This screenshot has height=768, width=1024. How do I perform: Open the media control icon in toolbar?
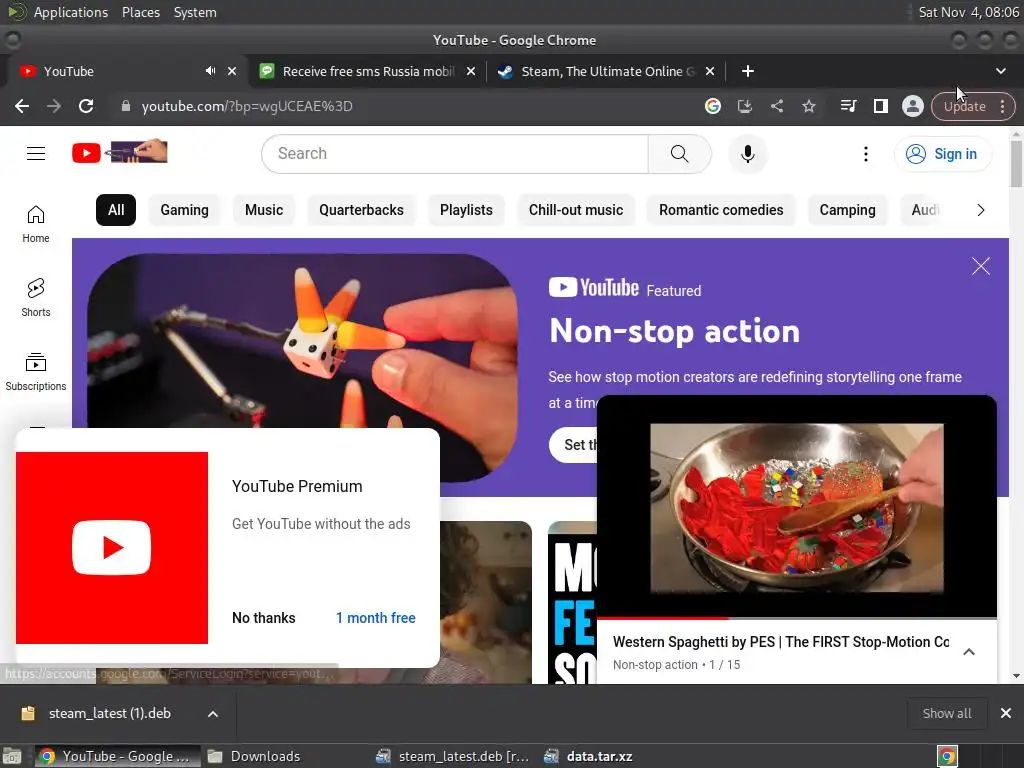848,106
